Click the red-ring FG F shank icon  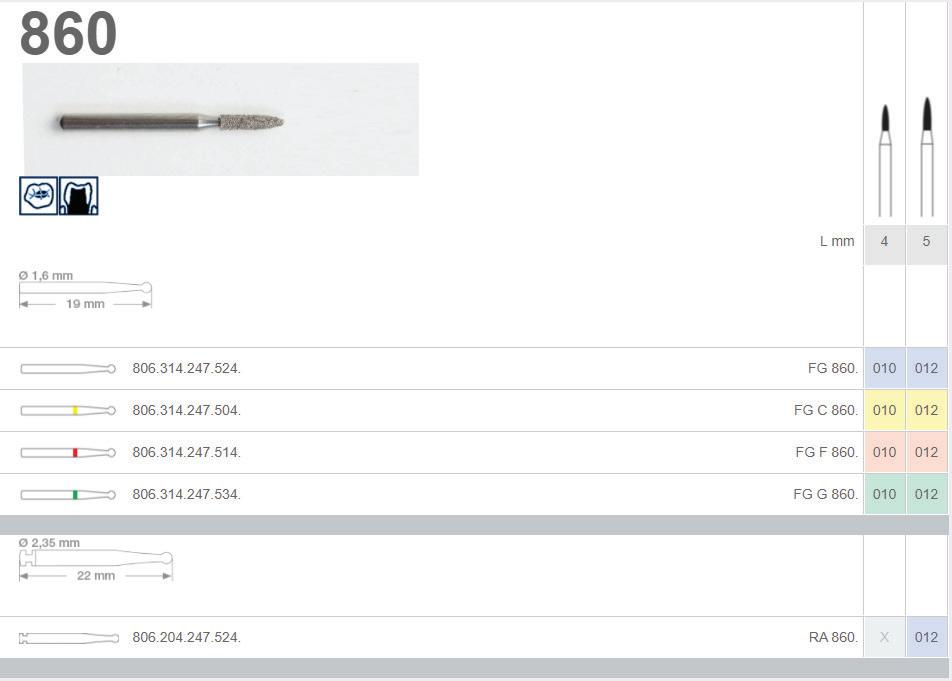68,453
